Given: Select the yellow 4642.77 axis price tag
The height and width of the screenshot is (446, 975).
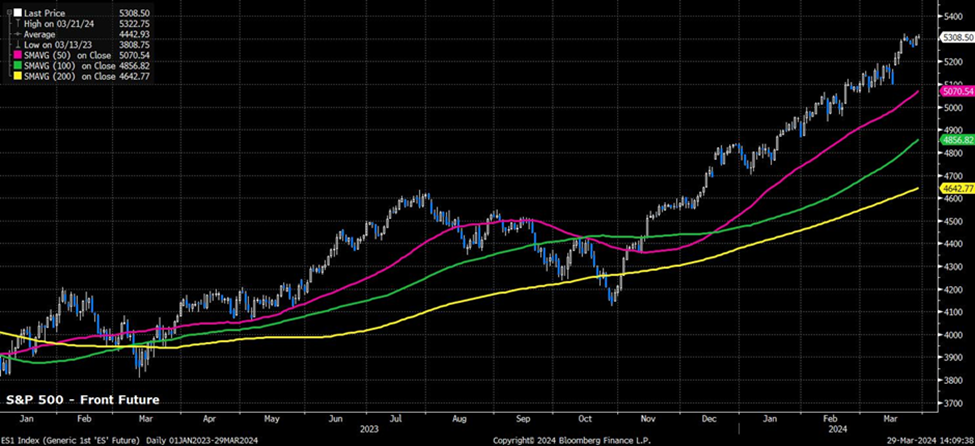Looking at the screenshot, I should 957,188.
